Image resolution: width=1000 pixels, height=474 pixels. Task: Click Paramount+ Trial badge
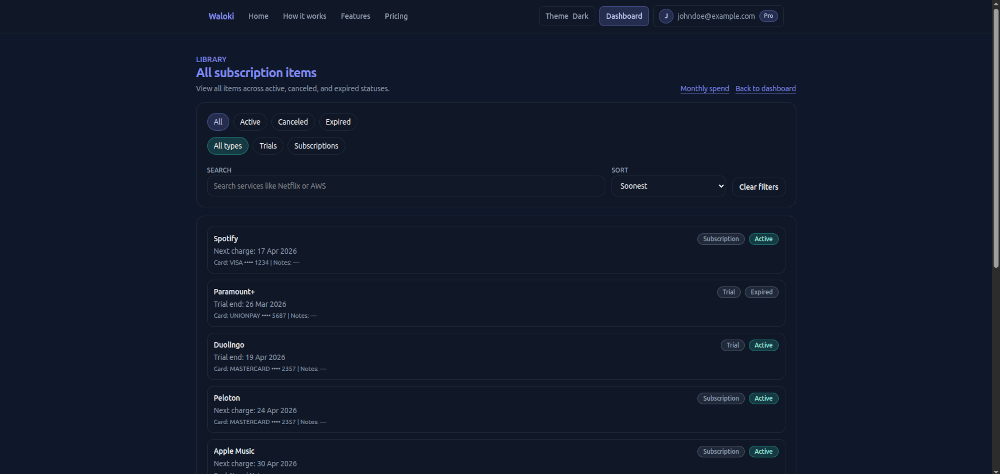[x=729, y=292]
